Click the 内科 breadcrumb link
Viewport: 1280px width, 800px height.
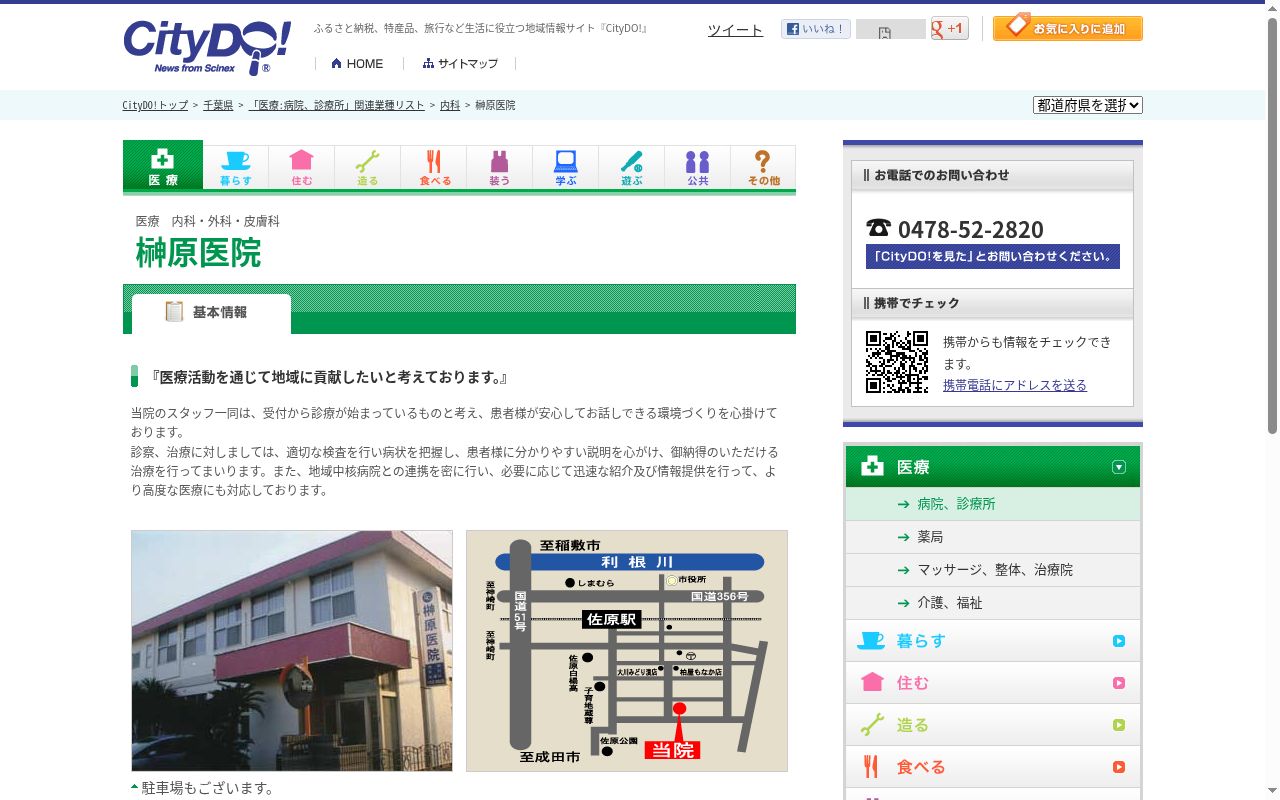[x=450, y=105]
